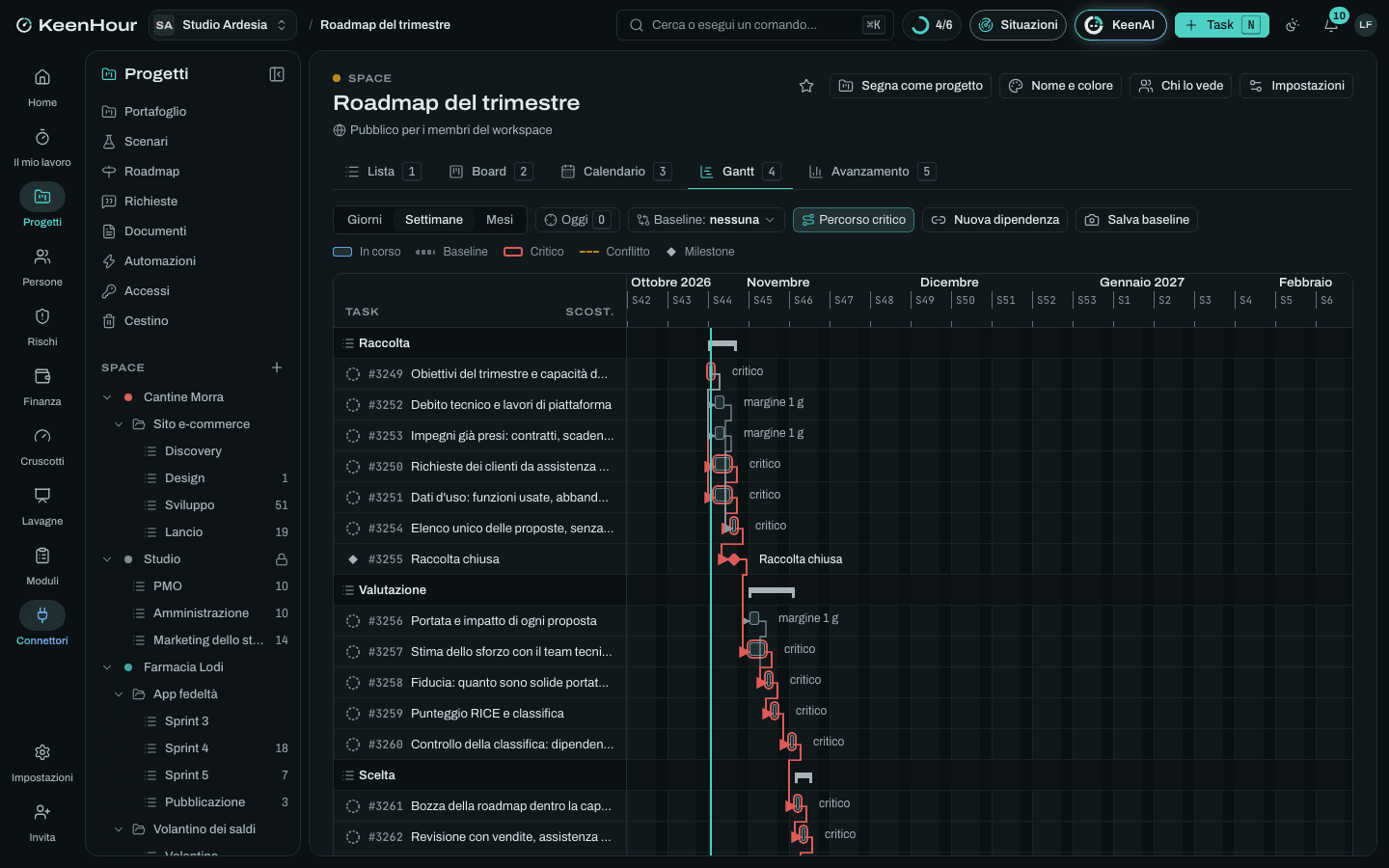Viewport: 1389px width, 868px height.
Task: Switch timeline scale to Settimane
Action: pyautogui.click(x=434, y=220)
